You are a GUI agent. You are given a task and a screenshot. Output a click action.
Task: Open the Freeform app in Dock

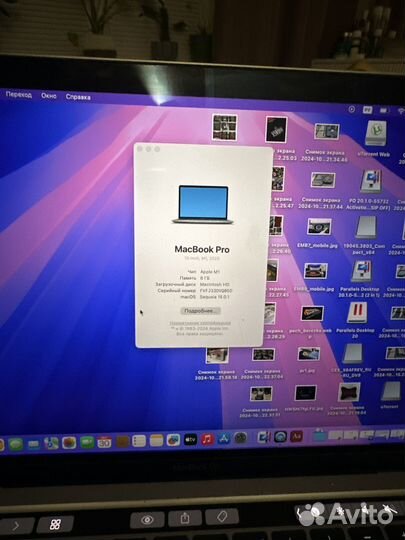pyautogui.click(x=173, y=440)
